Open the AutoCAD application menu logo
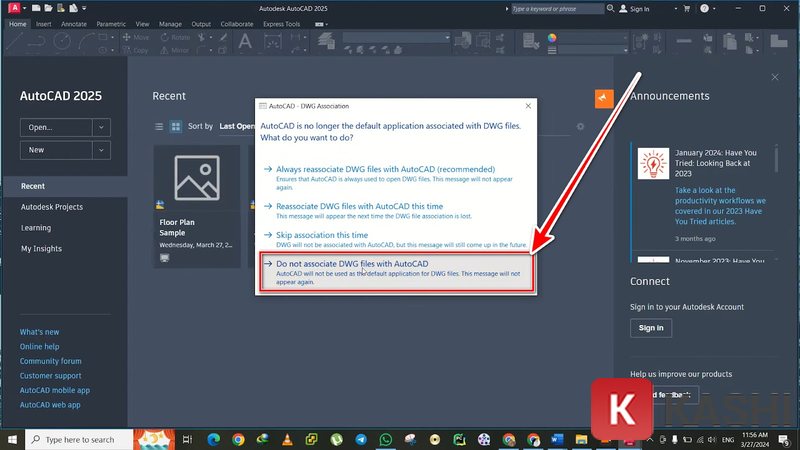Viewport: 800px width, 450px height. coord(14,8)
